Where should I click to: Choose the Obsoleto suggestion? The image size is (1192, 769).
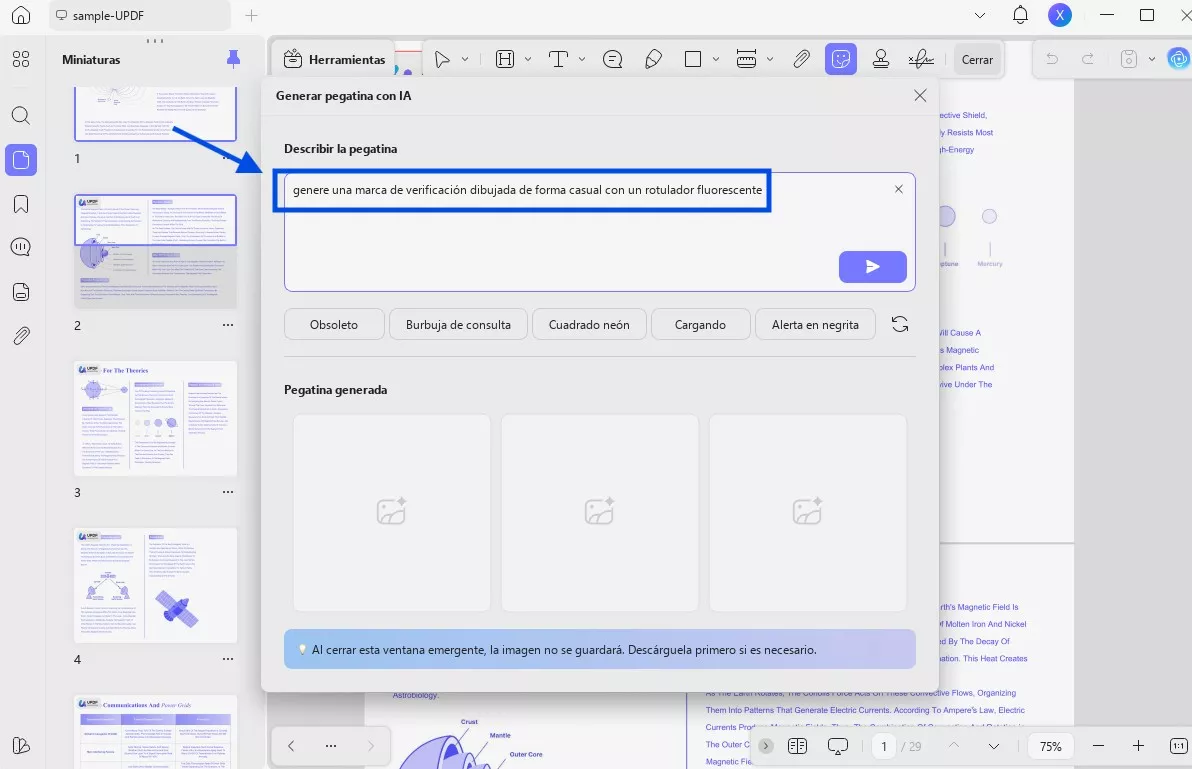(334, 324)
